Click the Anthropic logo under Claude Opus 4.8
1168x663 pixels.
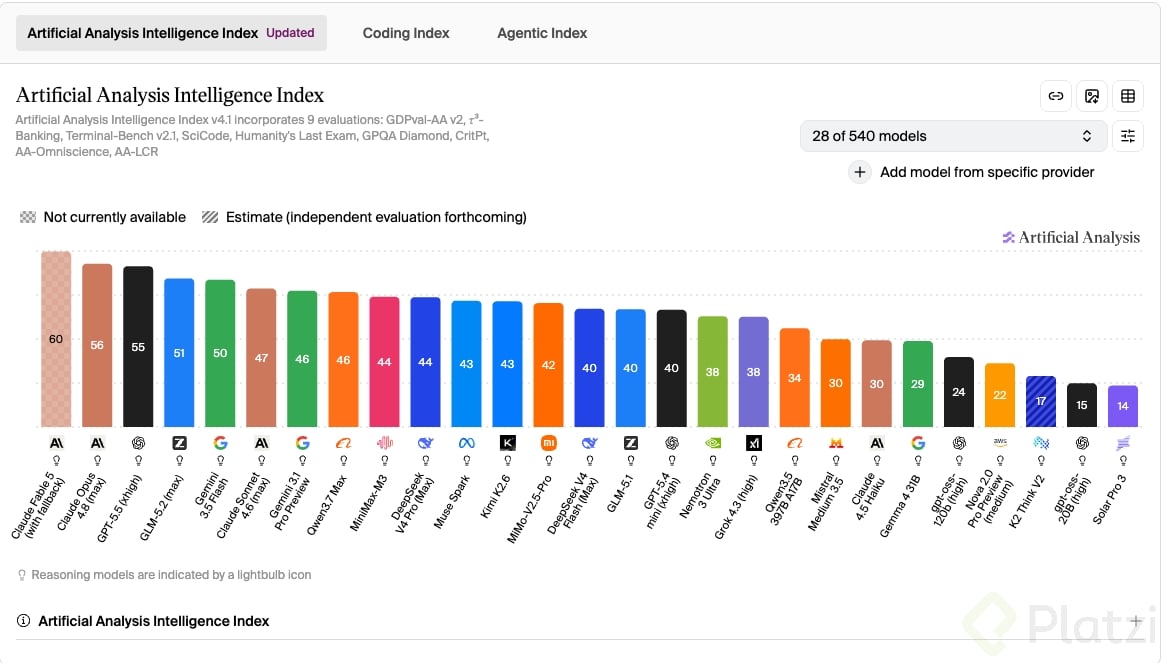click(x=97, y=442)
